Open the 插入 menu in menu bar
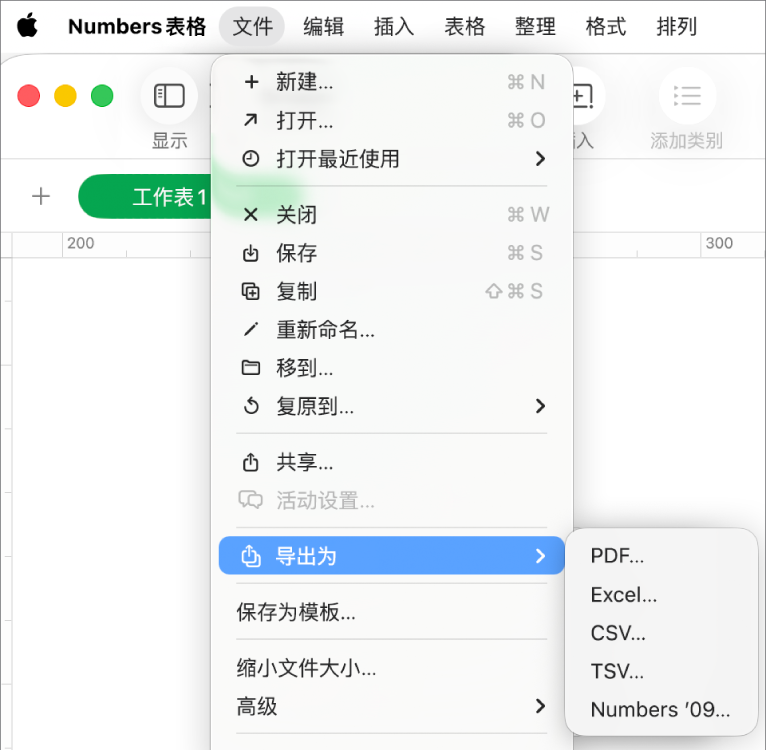Image resolution: width=766 pixels, height=750 pixels. tap(394, 26)
